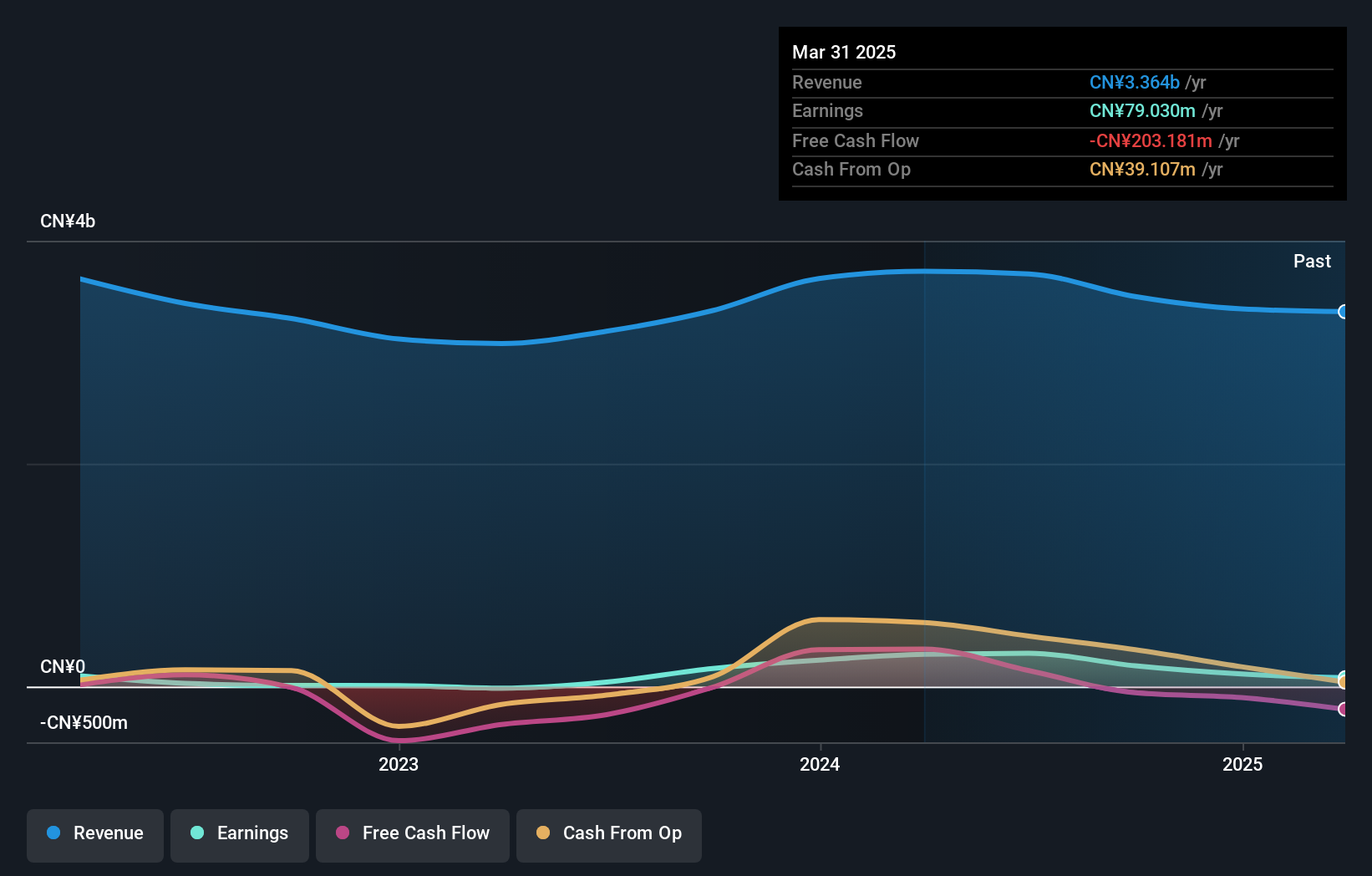Image resolution: width=1372 pixels, height=876 pixels.
Task: Click the CN¥39.107m cash from op value
Action: [1142, 169]
